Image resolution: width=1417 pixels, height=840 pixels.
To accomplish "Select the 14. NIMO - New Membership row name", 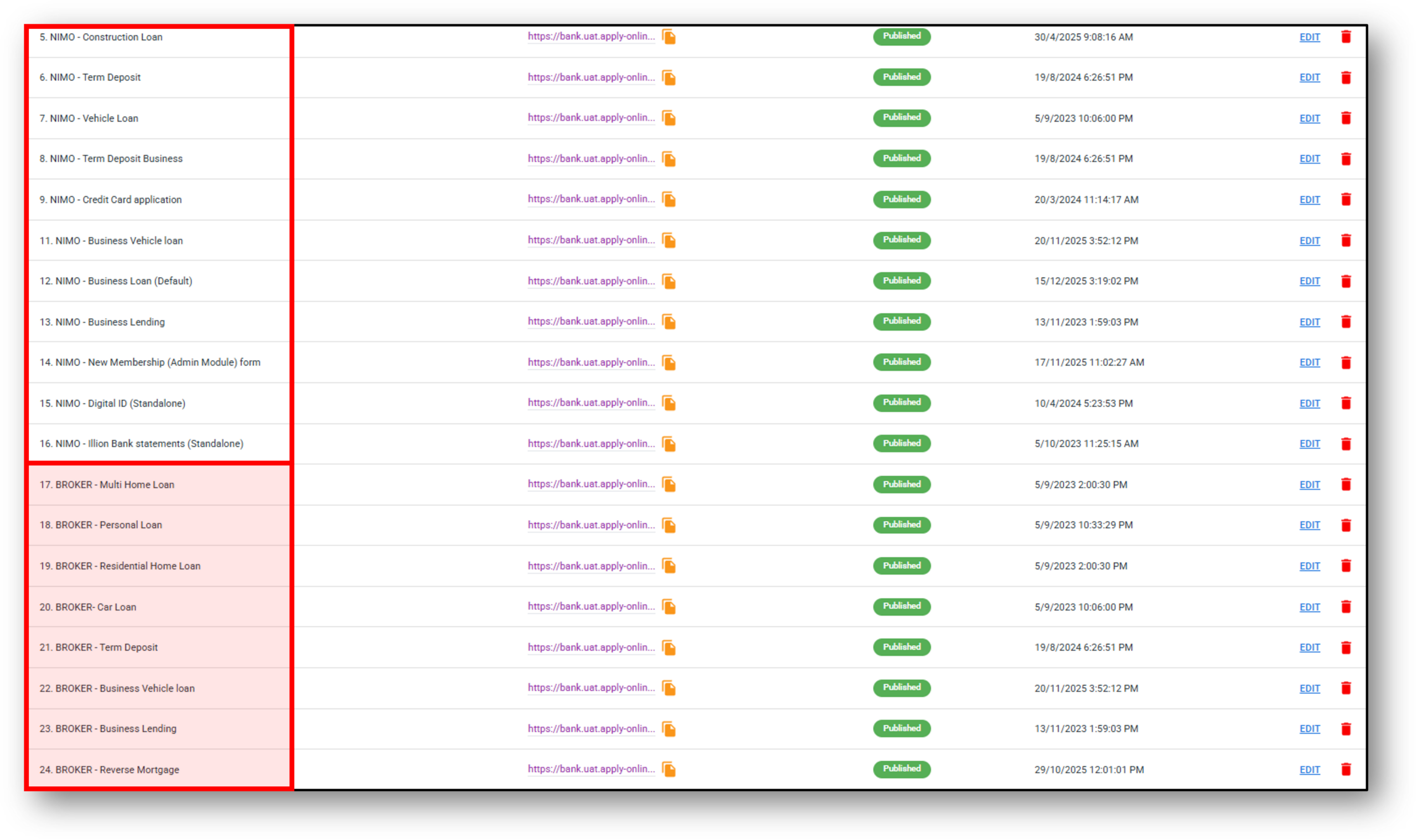I will 149,362.
